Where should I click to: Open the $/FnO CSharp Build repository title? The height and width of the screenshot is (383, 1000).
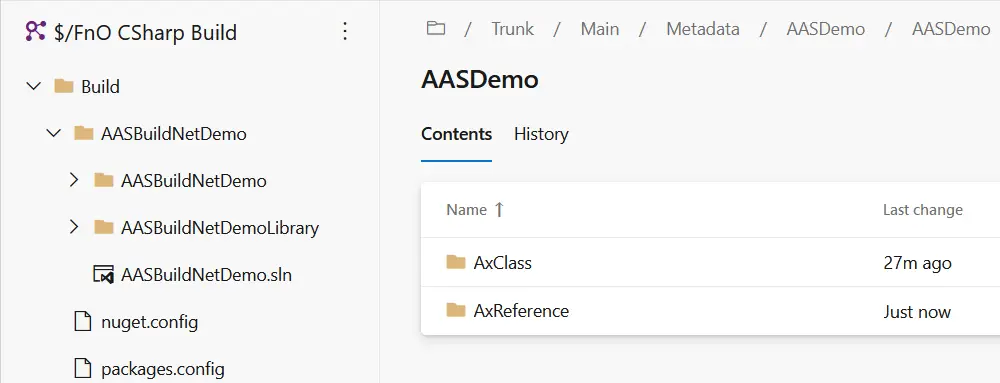tap(145, 32)
